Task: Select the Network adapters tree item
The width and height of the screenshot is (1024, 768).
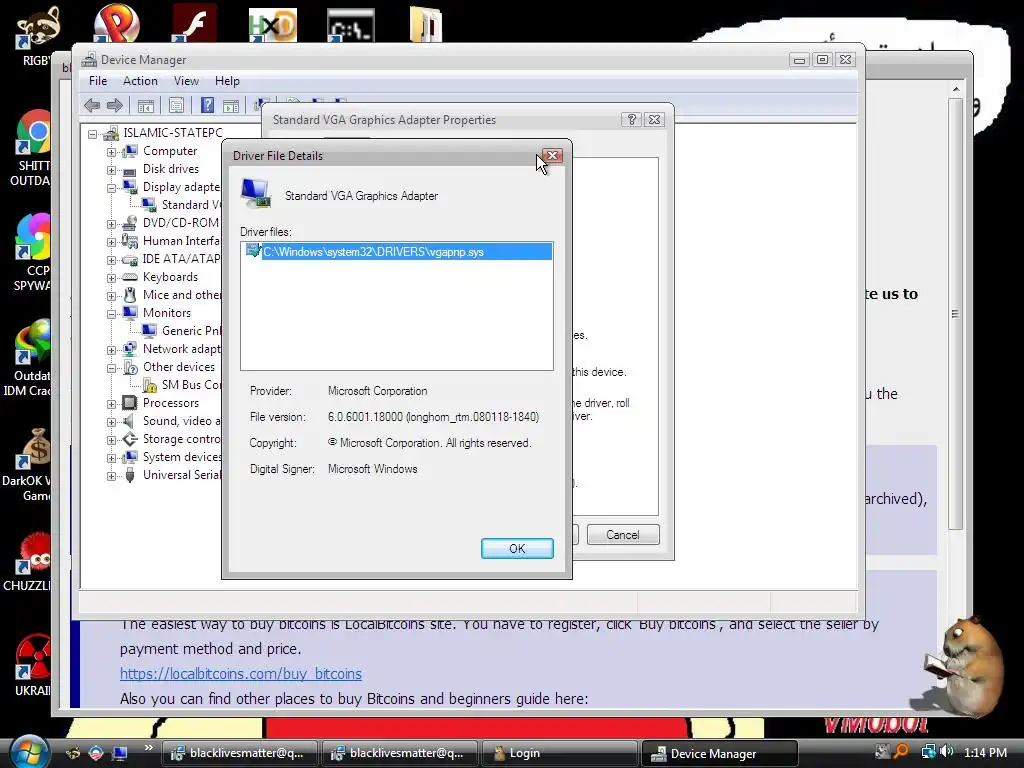Action: click(182, 349)
